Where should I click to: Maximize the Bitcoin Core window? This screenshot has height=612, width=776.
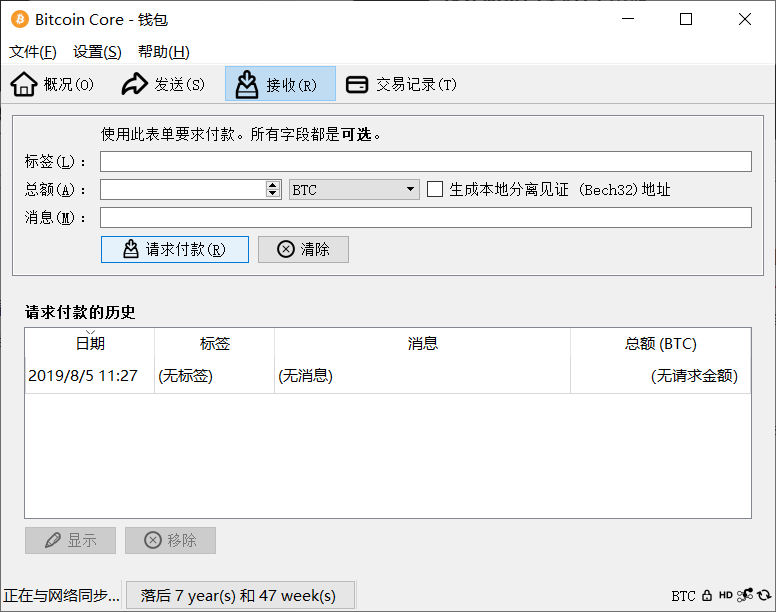pos(686,19)
